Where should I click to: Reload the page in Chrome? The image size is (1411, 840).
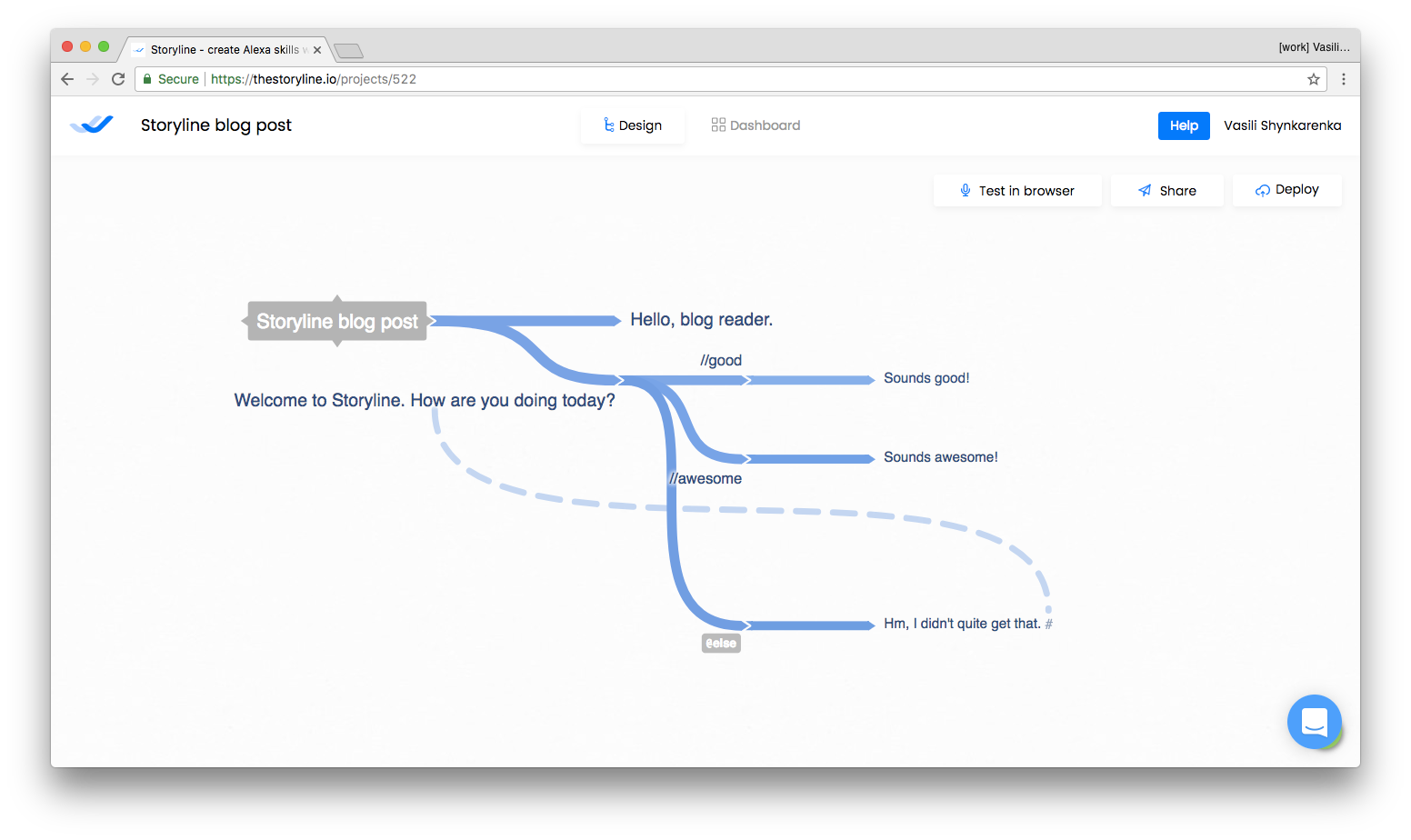pyautogui.click(x=118, y=79)
